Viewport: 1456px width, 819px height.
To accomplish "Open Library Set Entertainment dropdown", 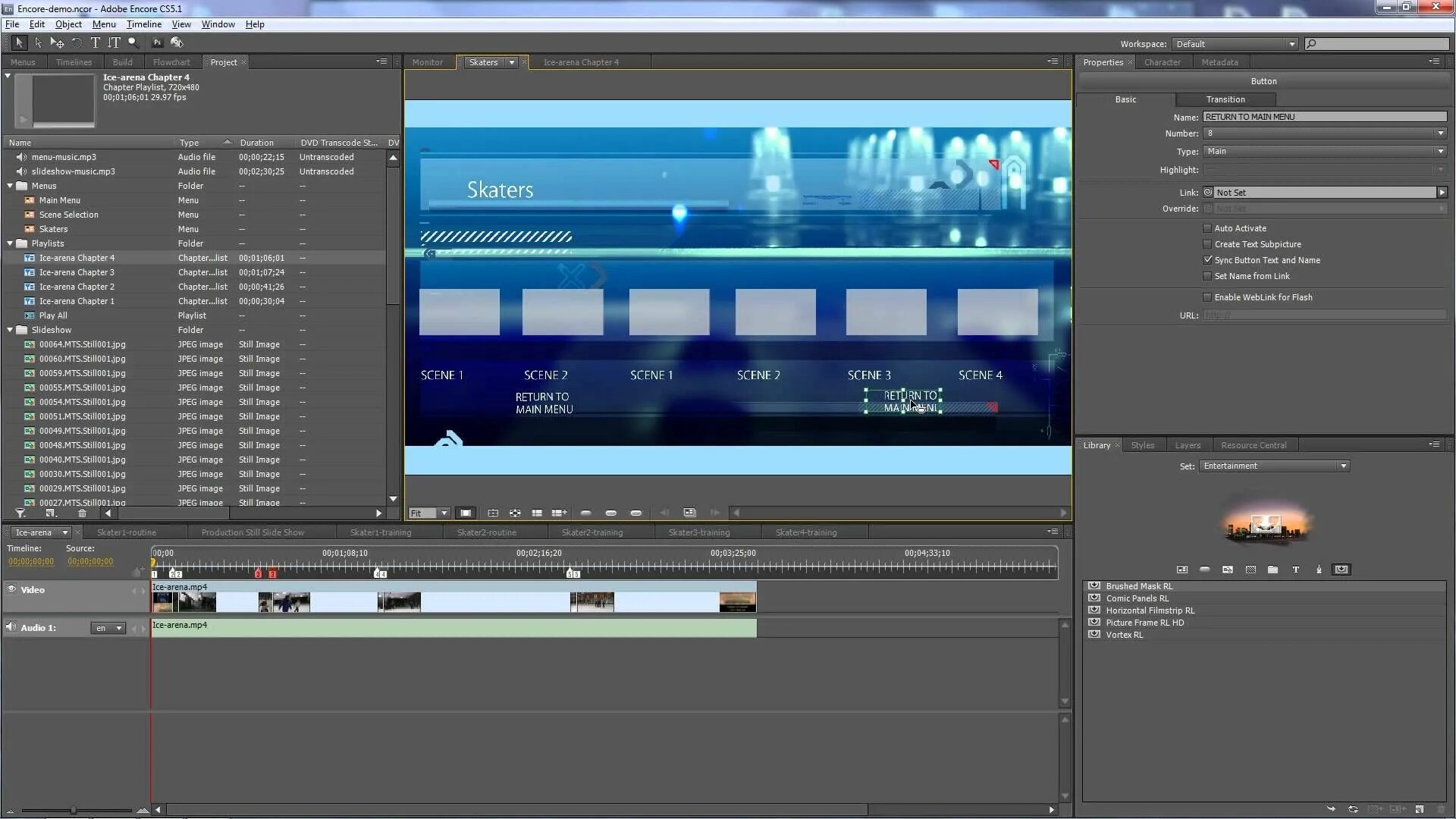I will [1343, 466].
